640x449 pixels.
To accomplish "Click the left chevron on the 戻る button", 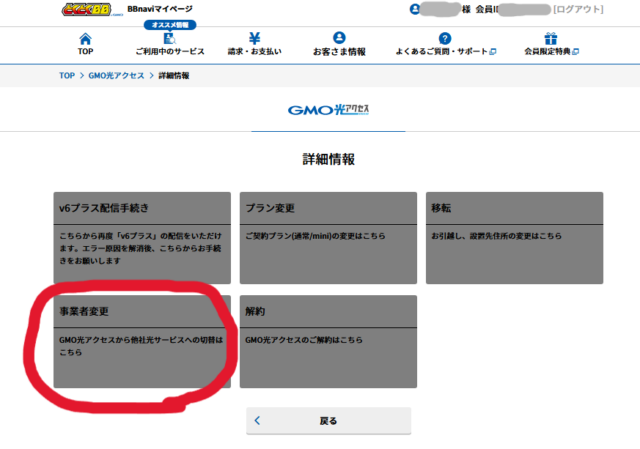I will 258,421.
